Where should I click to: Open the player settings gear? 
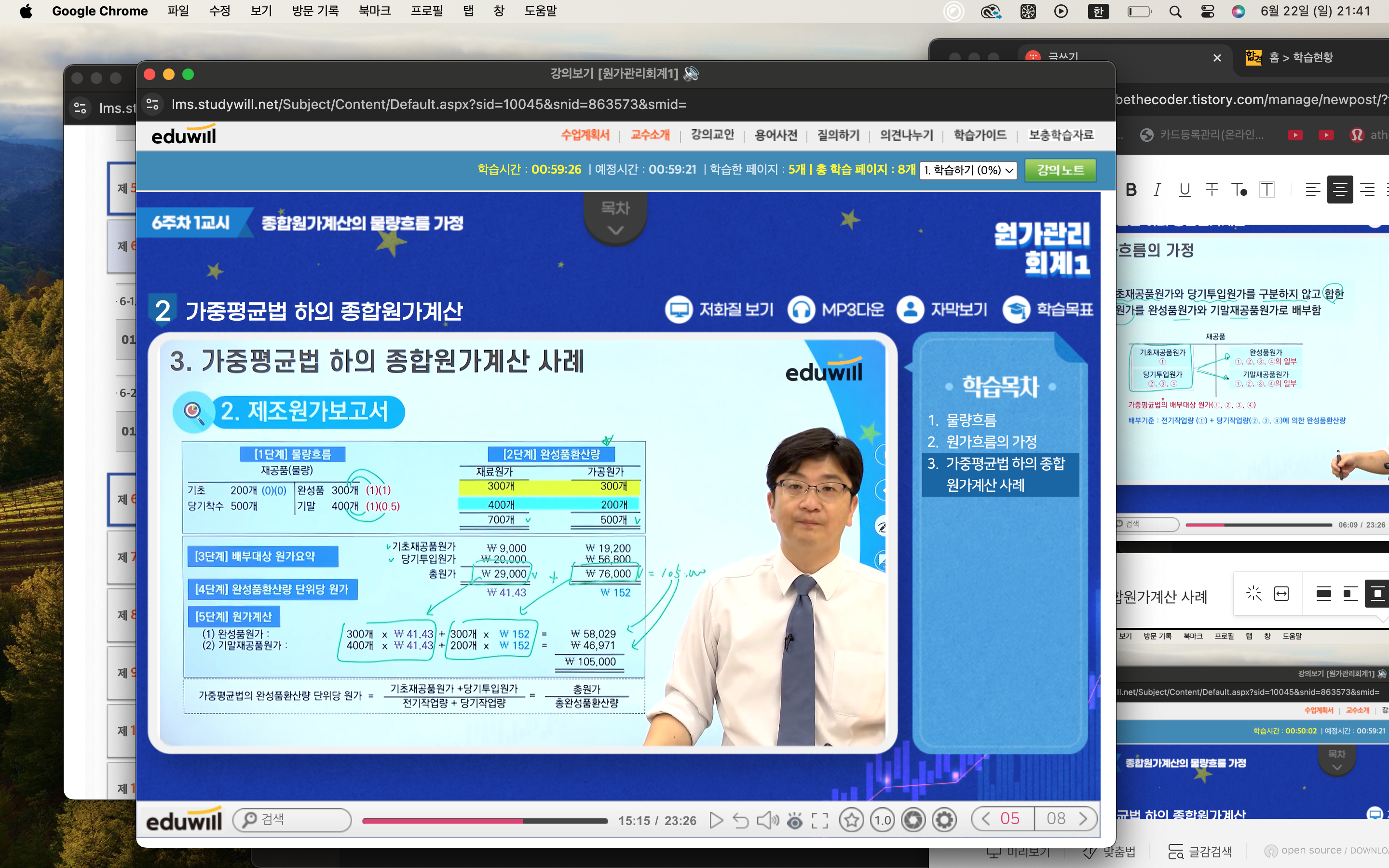[x=944, y=820]
